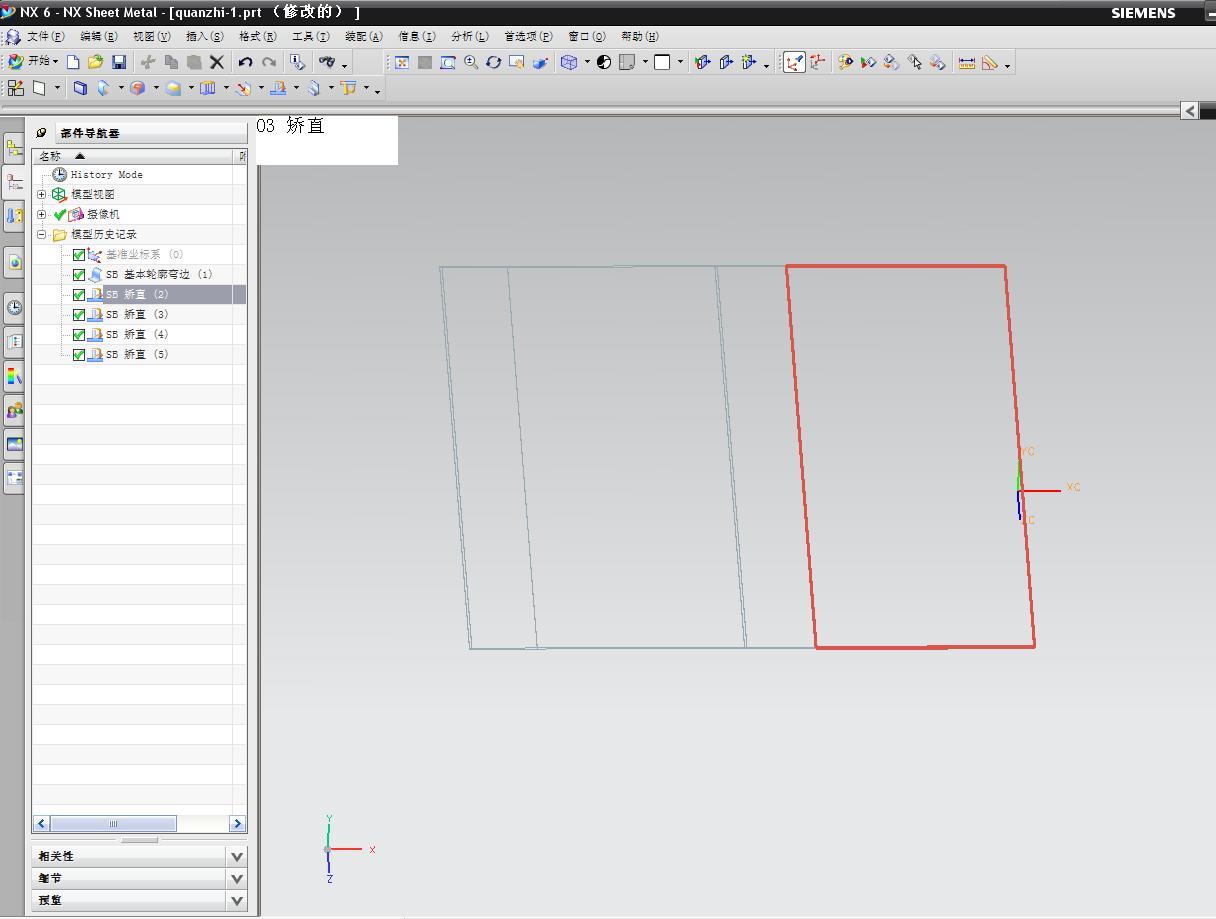Click the navigator scroll right arrow
The height and width of the screenshot is (919, 1216).
[x=238, y=824]
